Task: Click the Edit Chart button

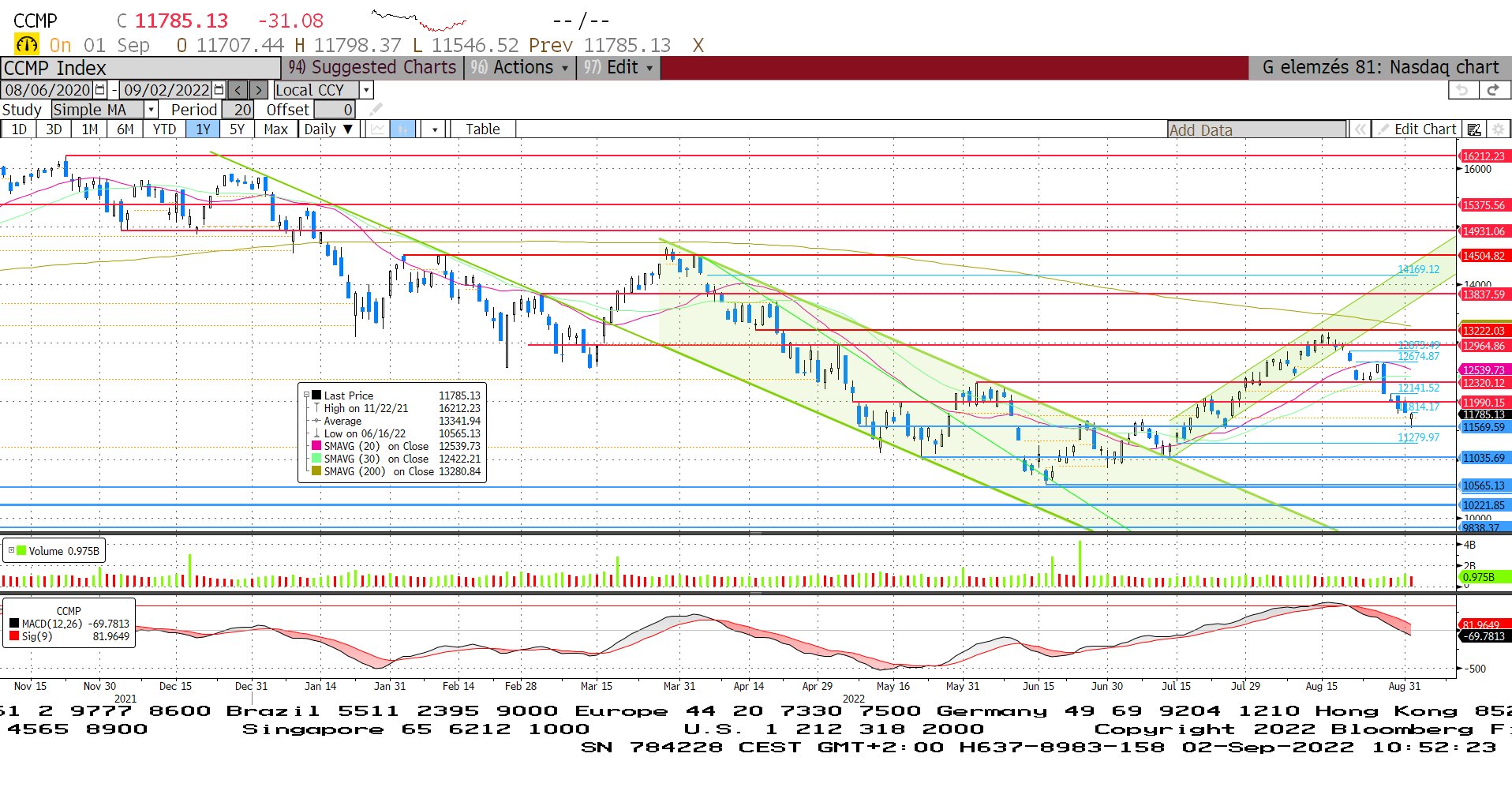Action: [1418, 129]
